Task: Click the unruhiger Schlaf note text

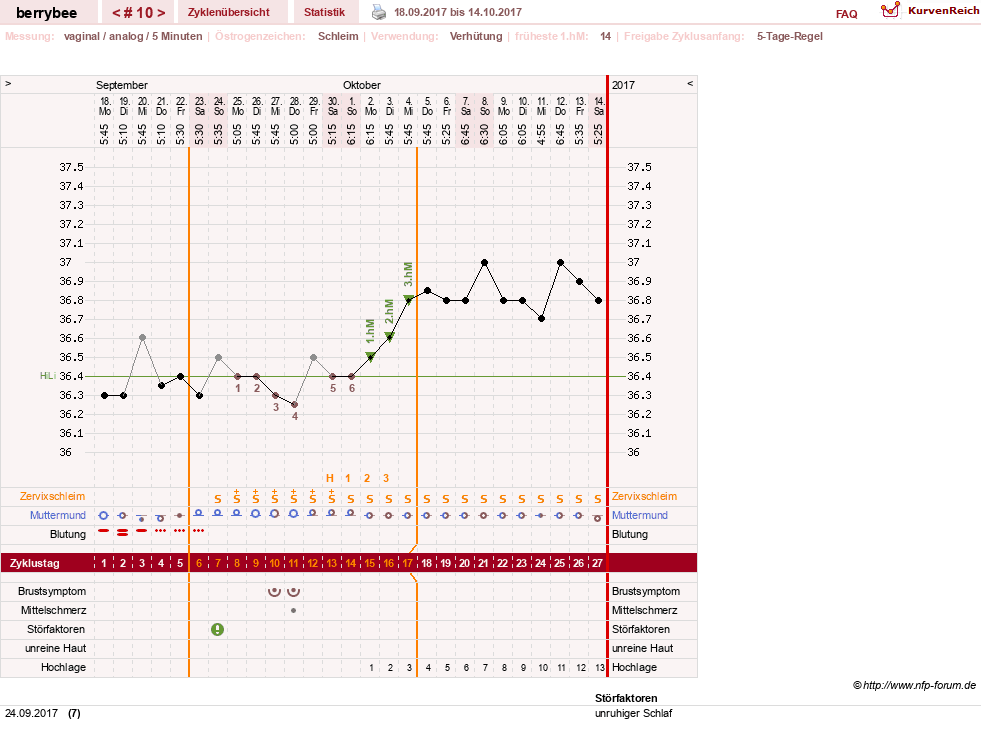Action: coord(633,713)
